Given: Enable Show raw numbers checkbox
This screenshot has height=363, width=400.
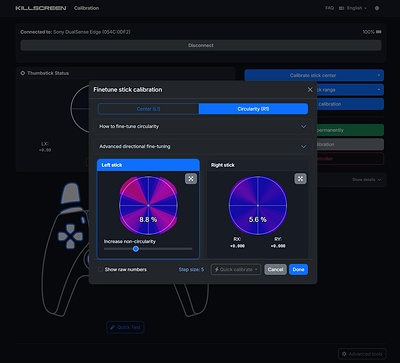Looking at the screenshot, I should point(100,270).
